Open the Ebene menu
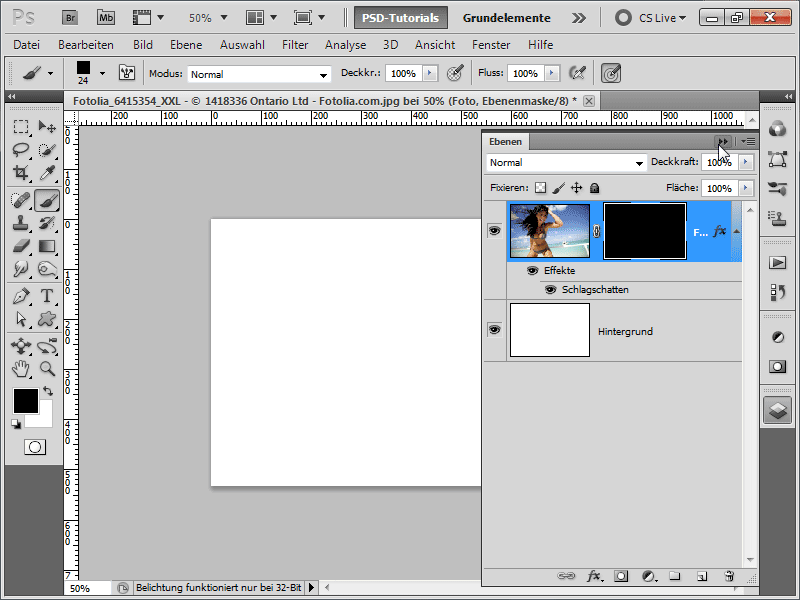Screen dimensions: 800x600 186,45
